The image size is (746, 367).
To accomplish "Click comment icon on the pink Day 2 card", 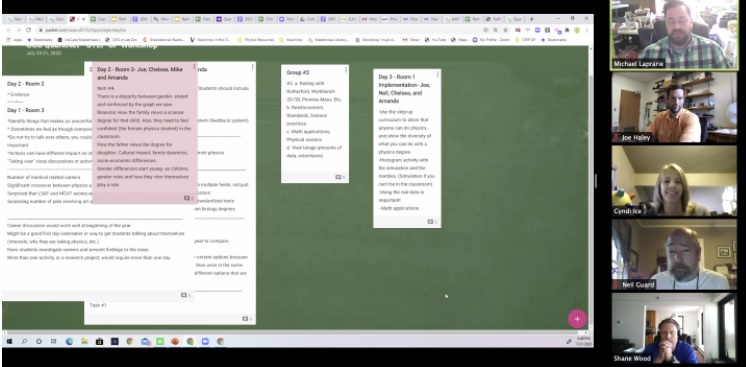I will tap(188, 198).
